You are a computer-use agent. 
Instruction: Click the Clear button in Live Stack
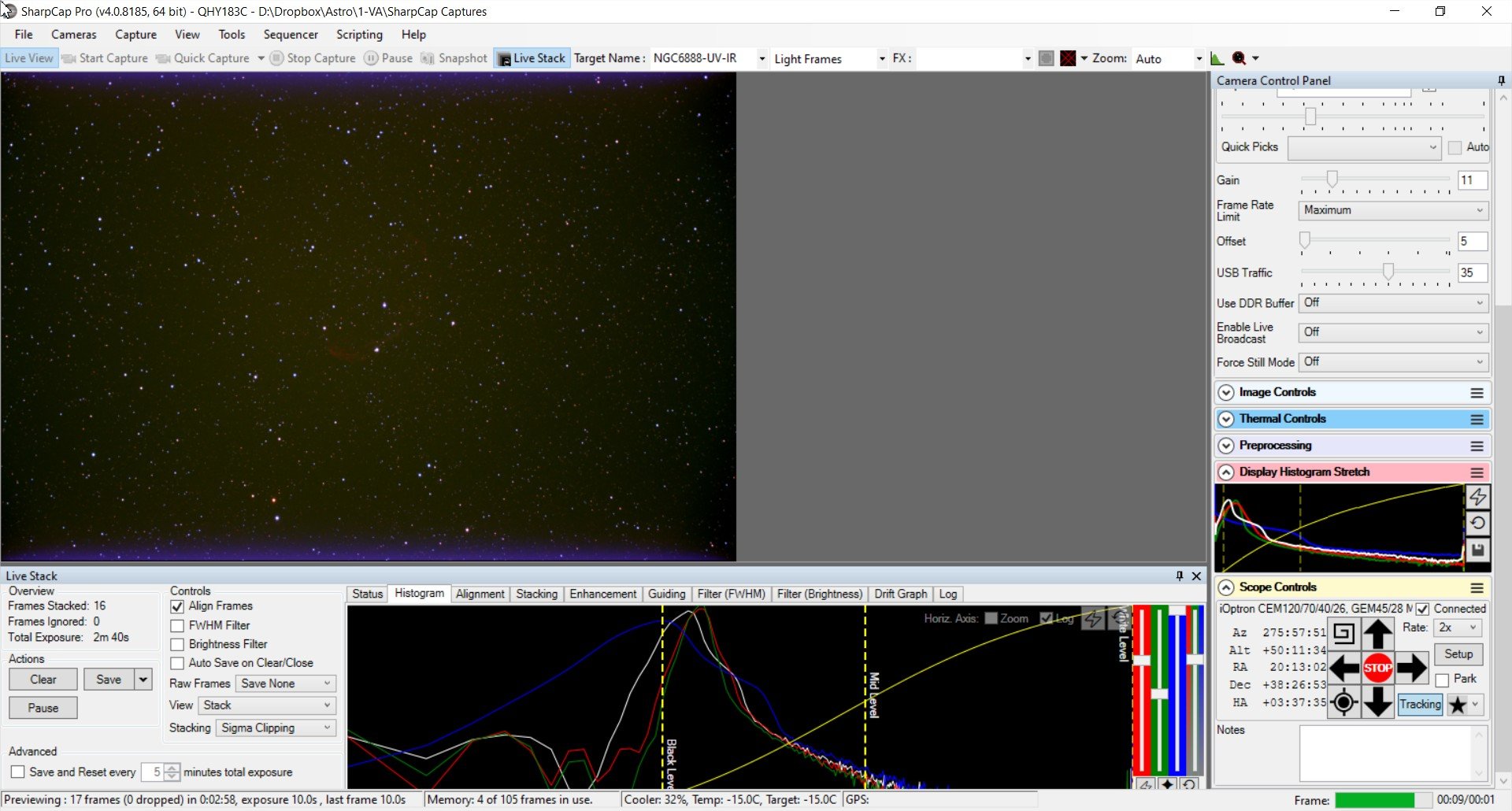click(x=43, y=680)
